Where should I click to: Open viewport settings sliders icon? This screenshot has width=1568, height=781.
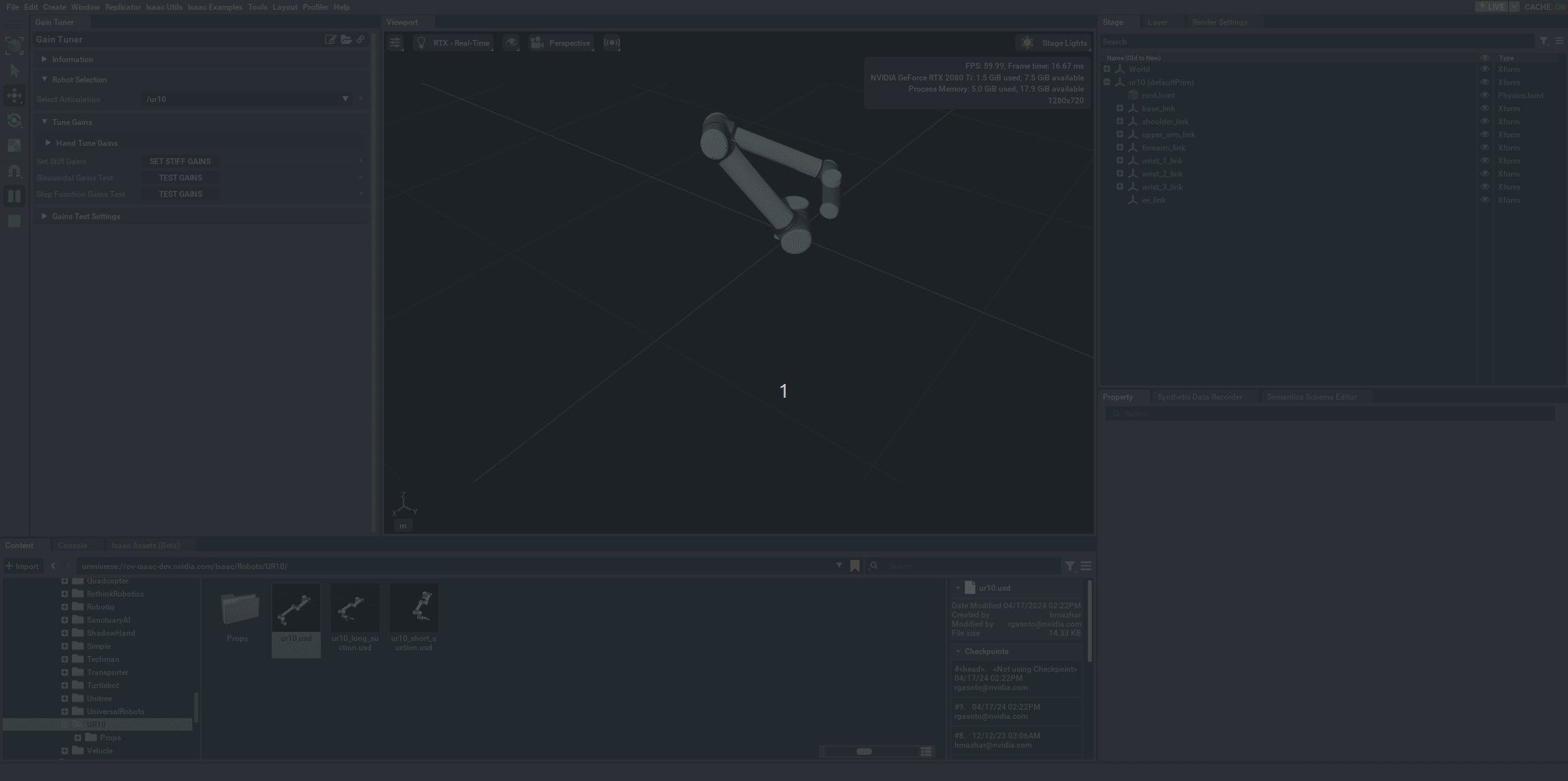395,43
